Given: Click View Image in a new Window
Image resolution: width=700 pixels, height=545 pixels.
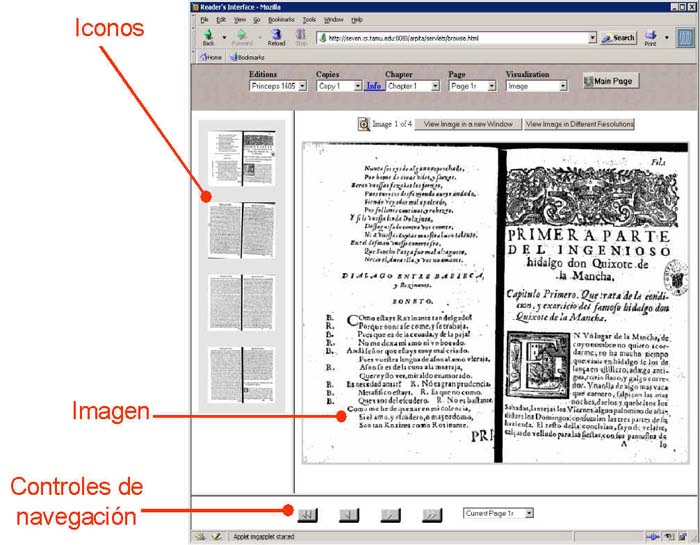Looking at the screenshot, I should pos(468,124).
